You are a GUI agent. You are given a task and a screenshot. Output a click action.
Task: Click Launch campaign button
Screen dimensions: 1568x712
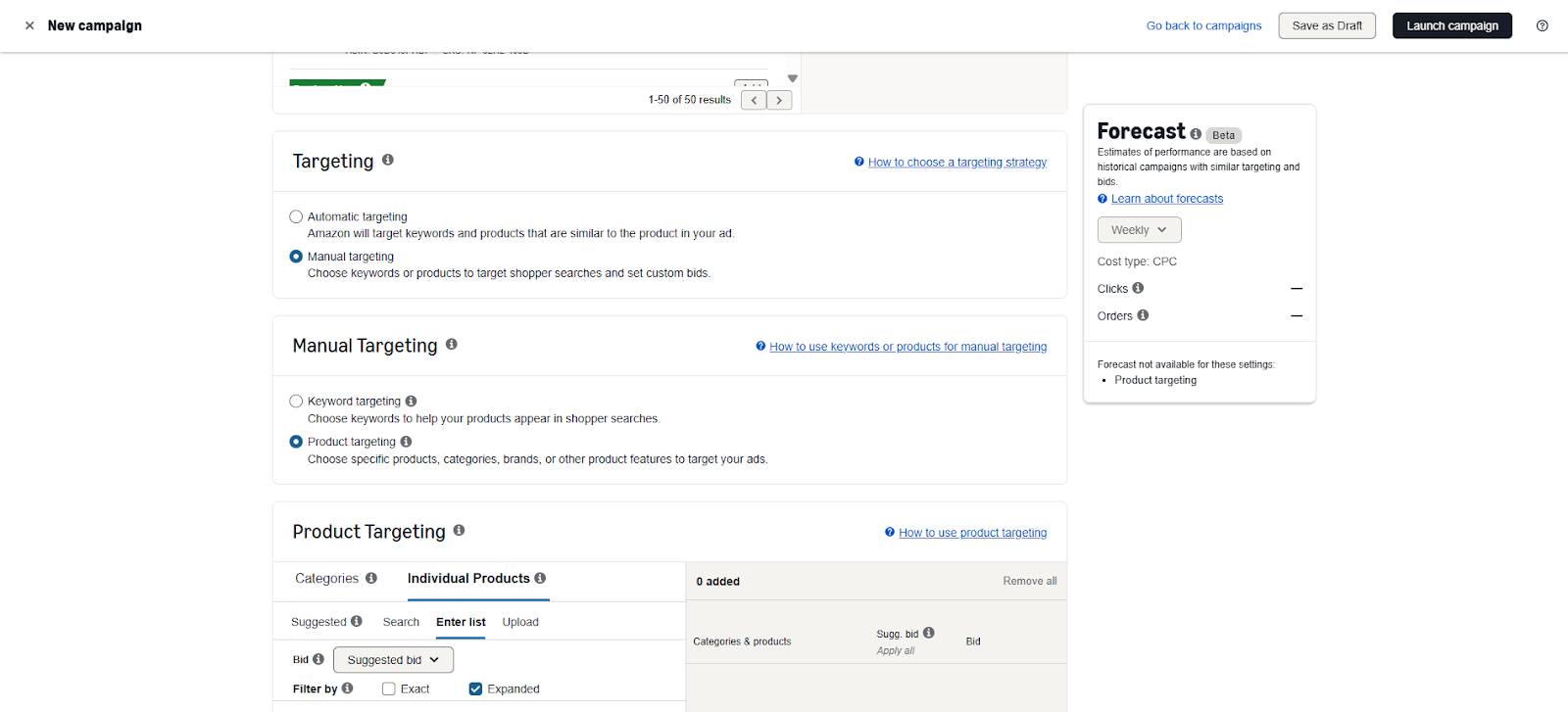pyautogui.click(x=1452, y=25)
